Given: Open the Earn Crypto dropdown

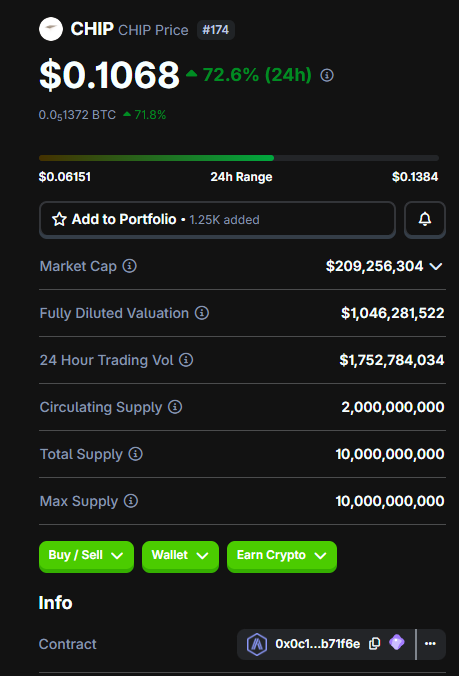Looking at the screenshot, I should [282, 556].
